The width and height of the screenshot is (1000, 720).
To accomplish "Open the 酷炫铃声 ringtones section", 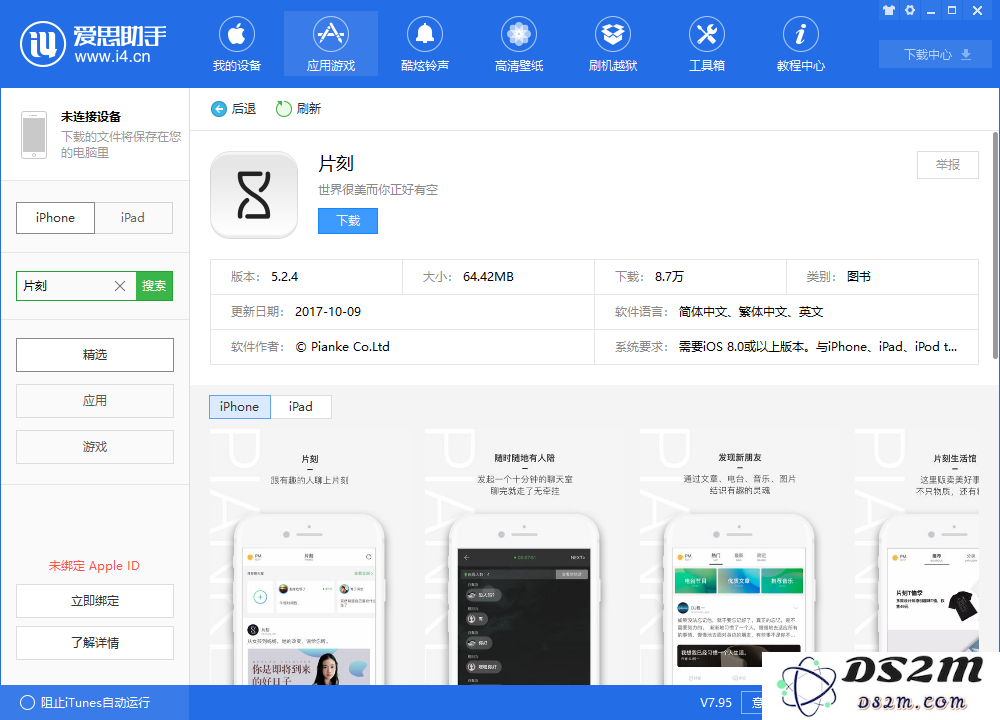I will coord(425,44).
